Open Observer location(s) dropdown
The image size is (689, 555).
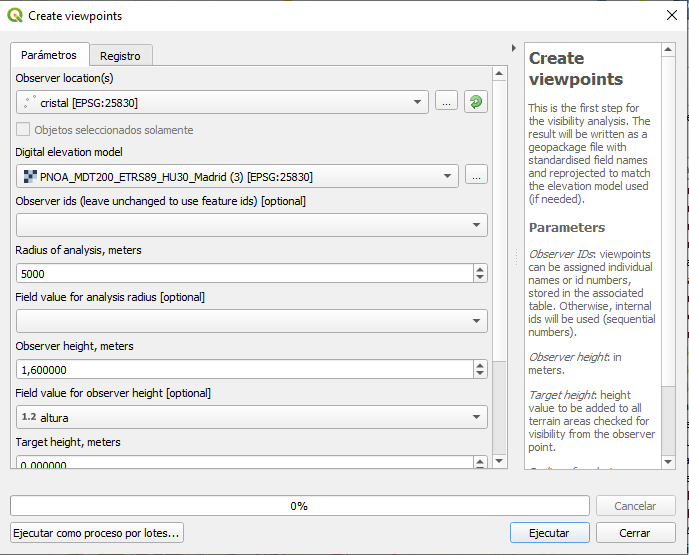pos(222,102)
